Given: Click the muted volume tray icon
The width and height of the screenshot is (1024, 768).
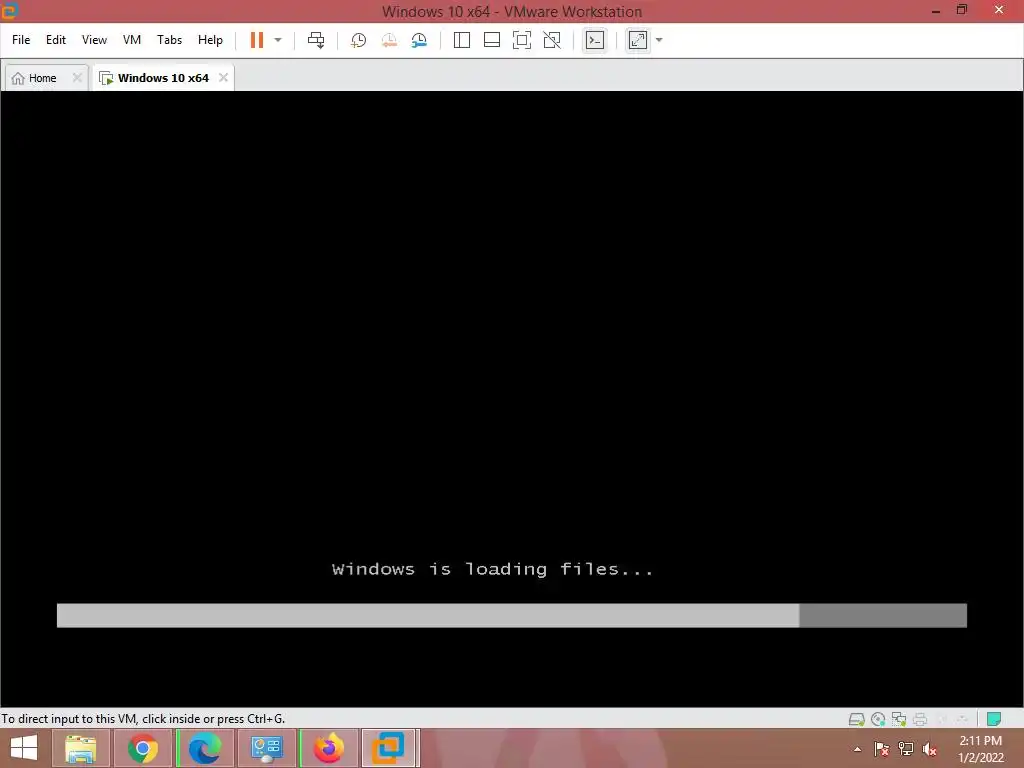Looking at the screenshot, I should [930, 749].
